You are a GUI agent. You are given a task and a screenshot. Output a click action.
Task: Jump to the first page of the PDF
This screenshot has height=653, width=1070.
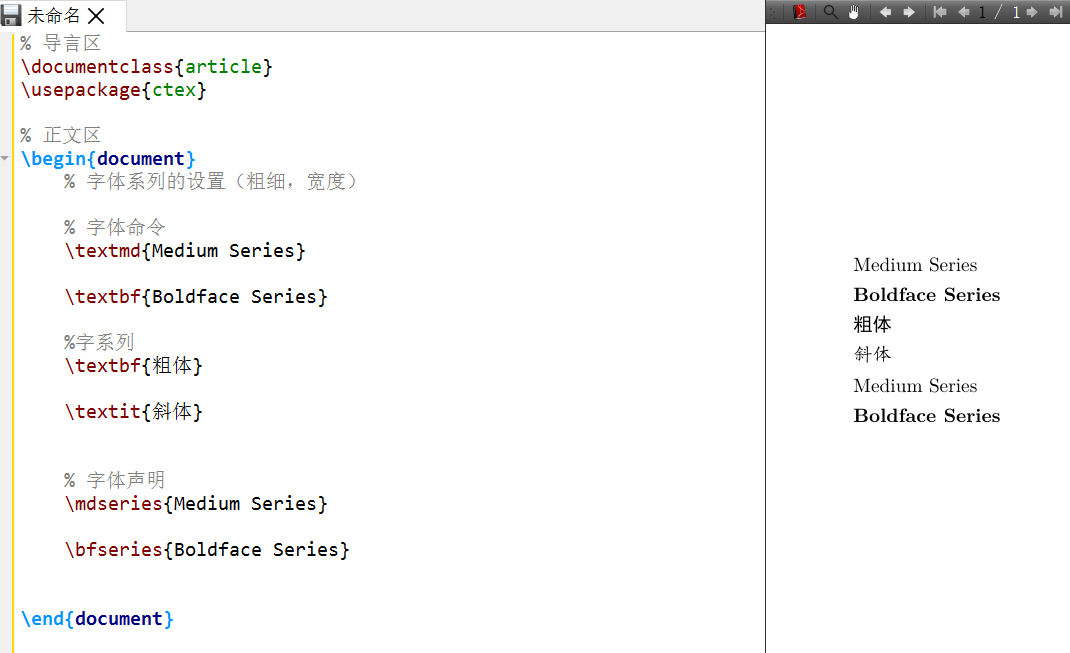pyautogui.click(x=939, y=11)
